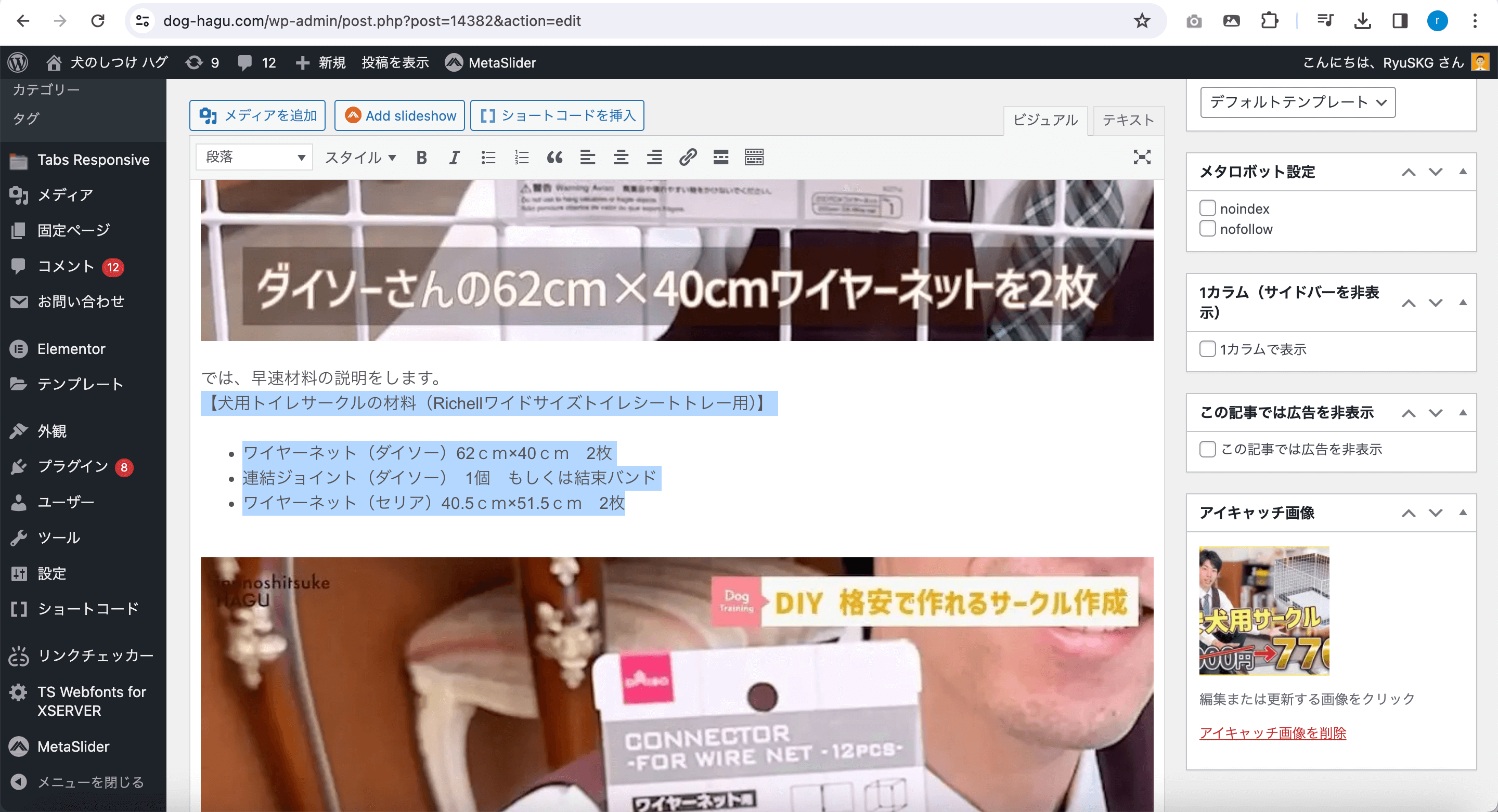Screen dimensions: 1498x812
Task: Open the スタイル styles dropdown
Action: (x=360, y=157)
